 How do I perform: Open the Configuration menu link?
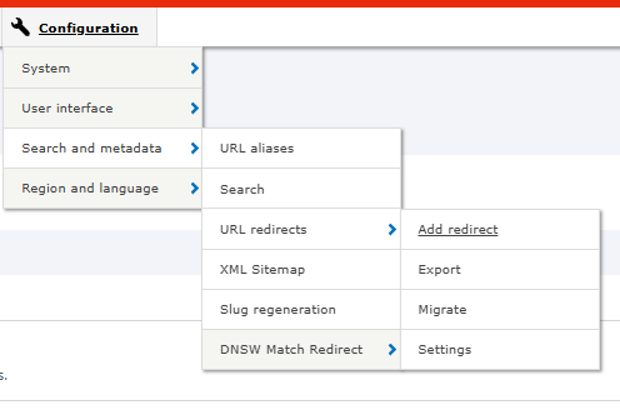click(x=88, y=28)
